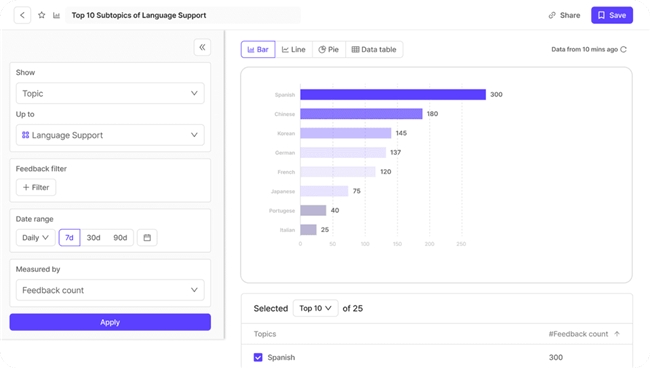Screen dimensions: 650x368
Task: Sort by Feedback count arrow icon
Action: tap(617, 334)
